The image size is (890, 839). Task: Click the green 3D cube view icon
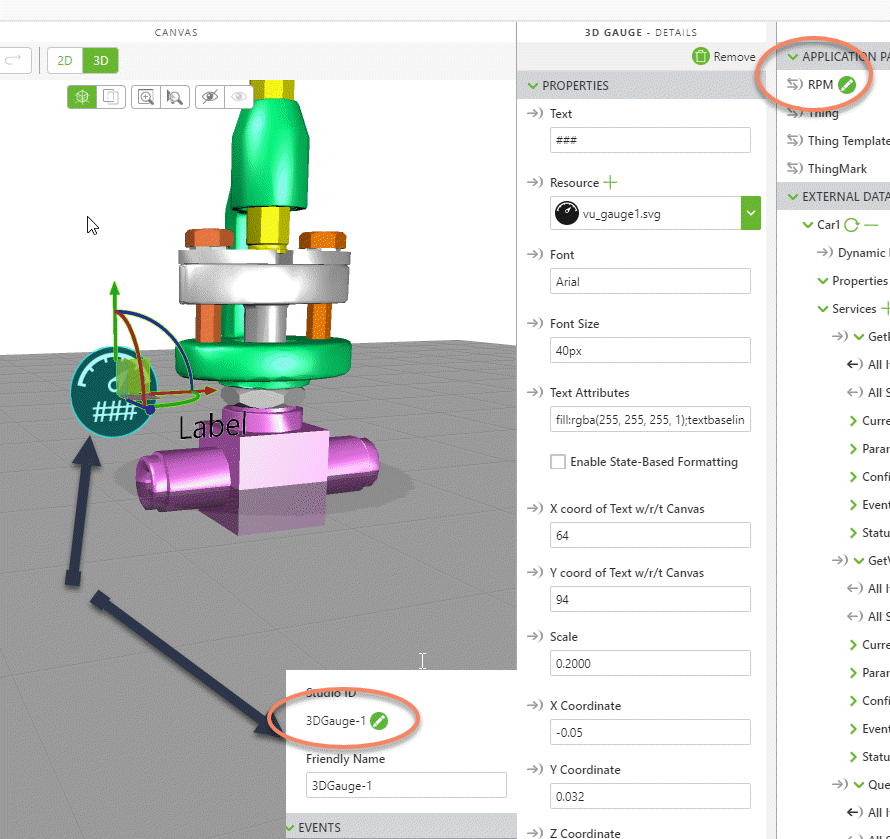(82, 97)
